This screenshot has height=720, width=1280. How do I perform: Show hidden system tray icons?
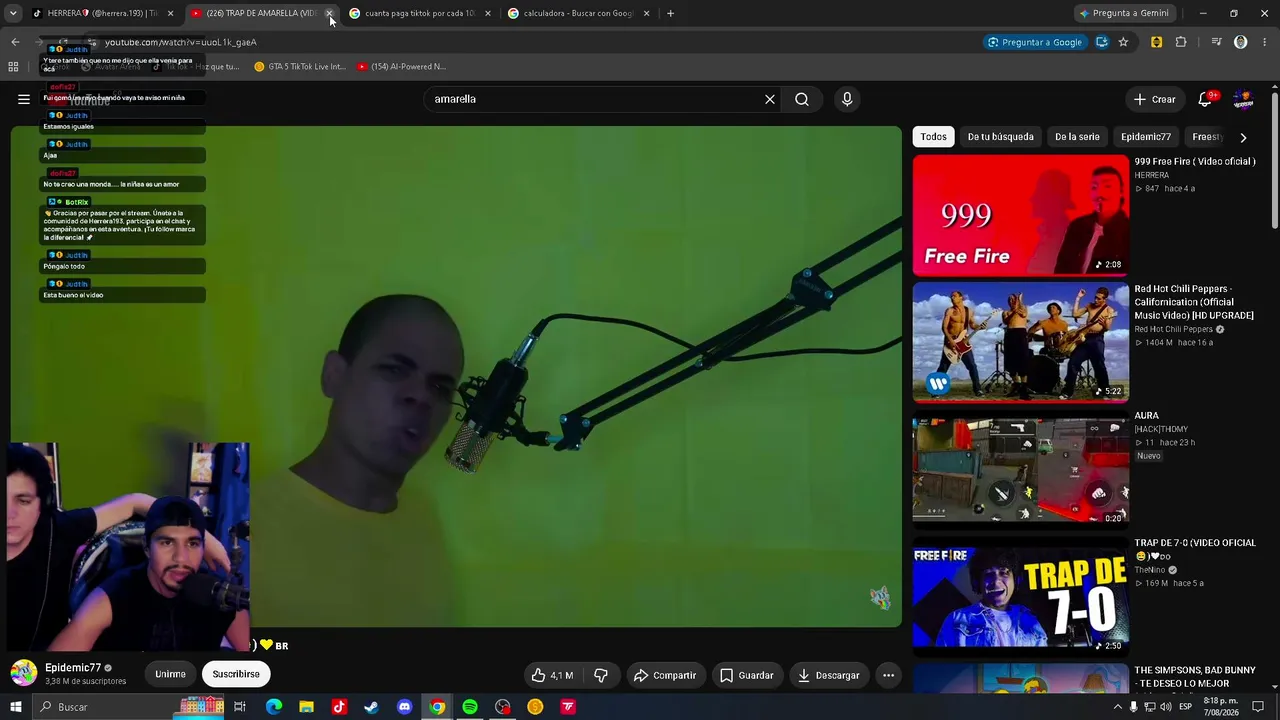(1118, 707)
